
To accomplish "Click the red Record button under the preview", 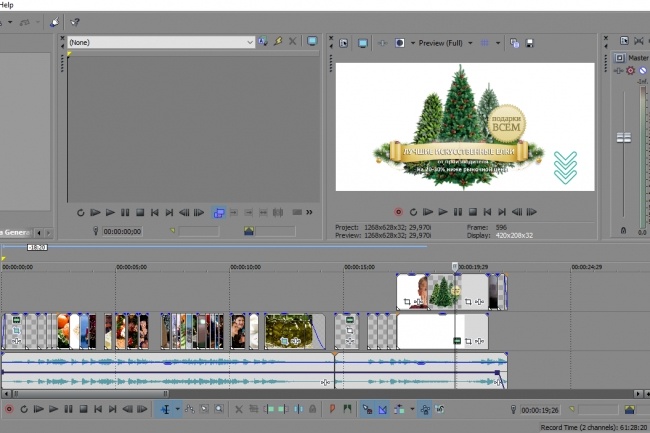I will coord(398,212).
